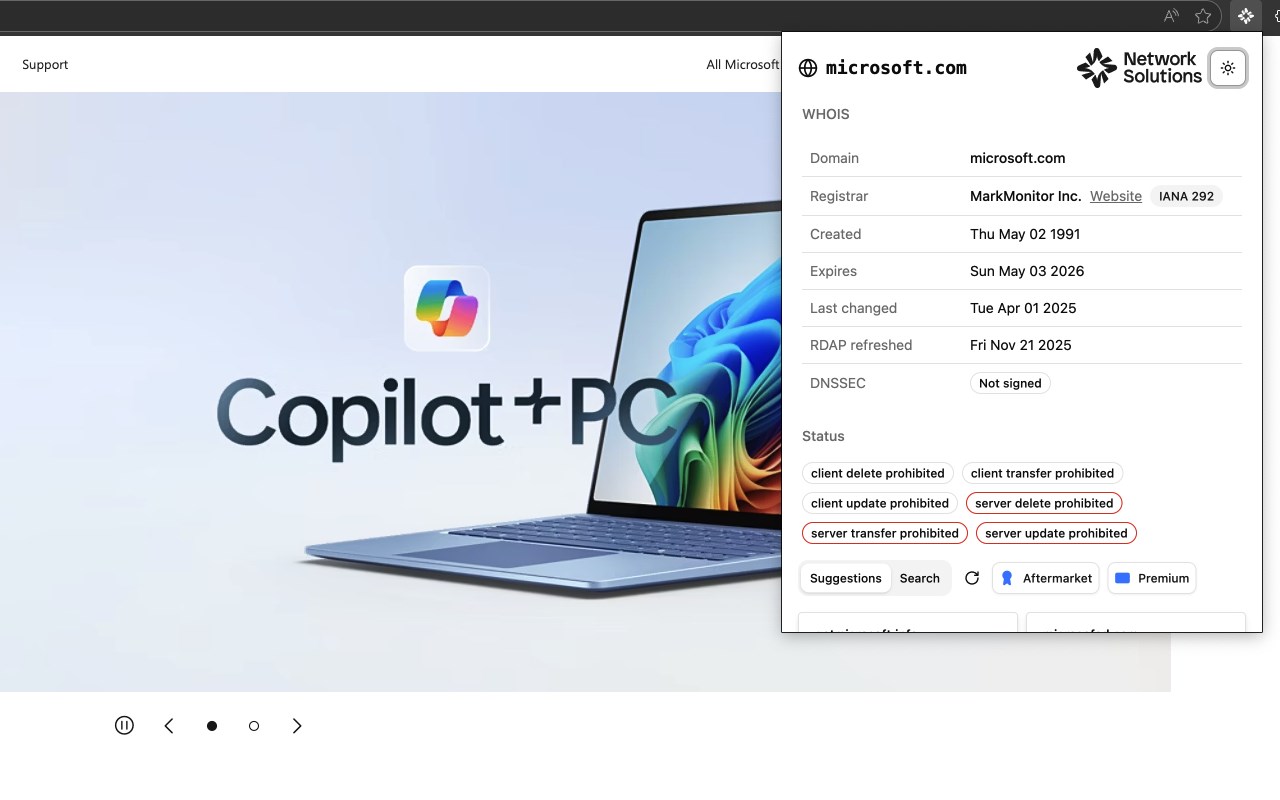Click the client delete prohibited status tag
This screenshot has height=800, width=1280.
pyautogui.click(x=878, y=473)
